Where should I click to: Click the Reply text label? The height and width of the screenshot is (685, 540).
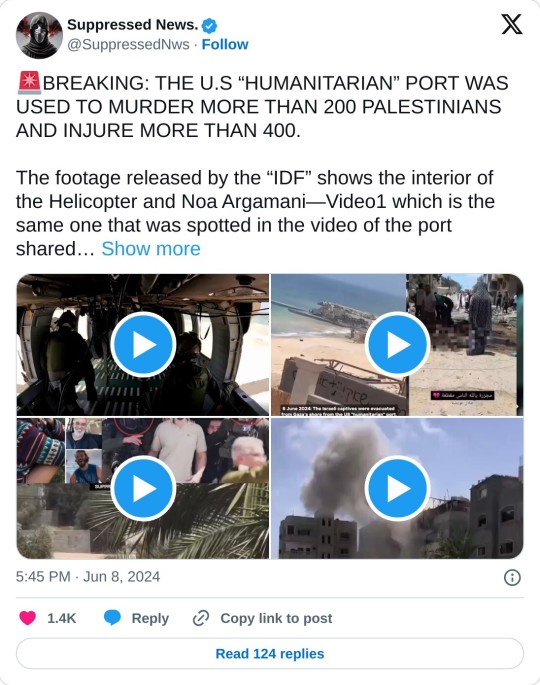pyautogui.click(x=150, y=618)
